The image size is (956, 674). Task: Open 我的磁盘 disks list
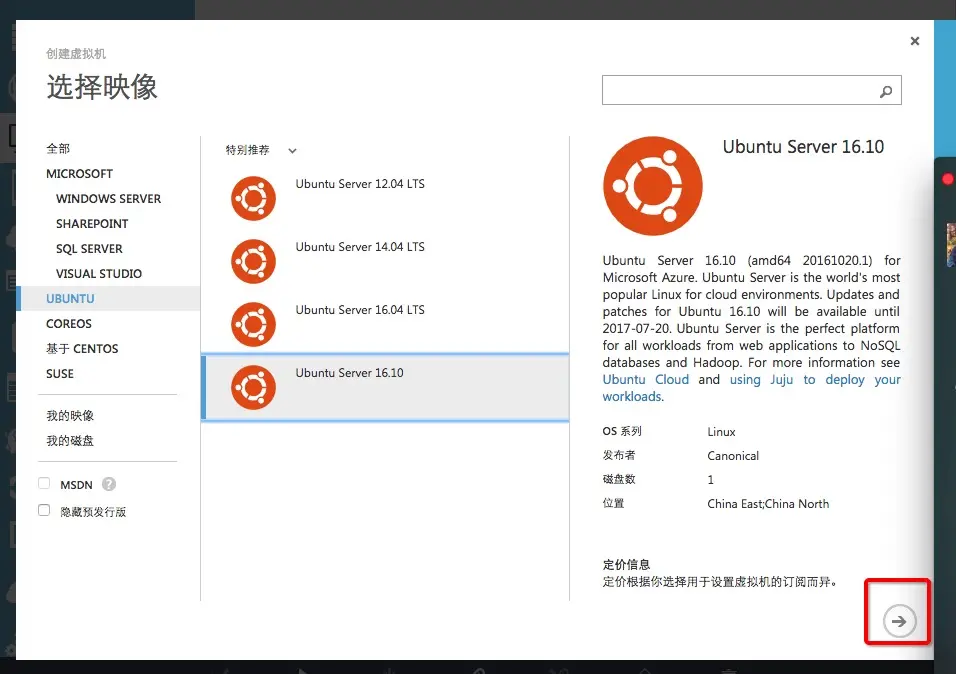coord(70,441)
